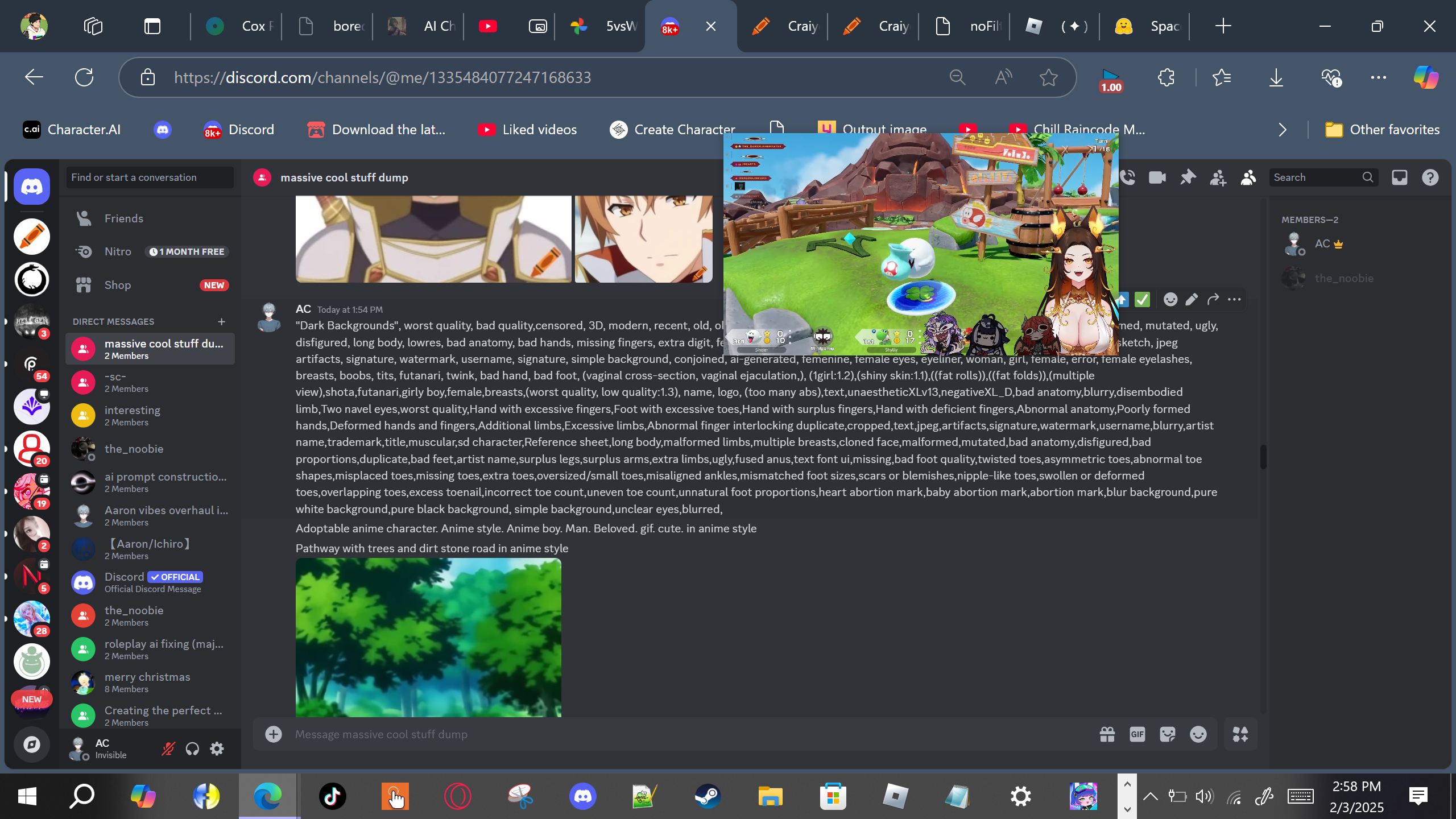Open the Create Character bookmark
1456x819 pixels.
672,130
